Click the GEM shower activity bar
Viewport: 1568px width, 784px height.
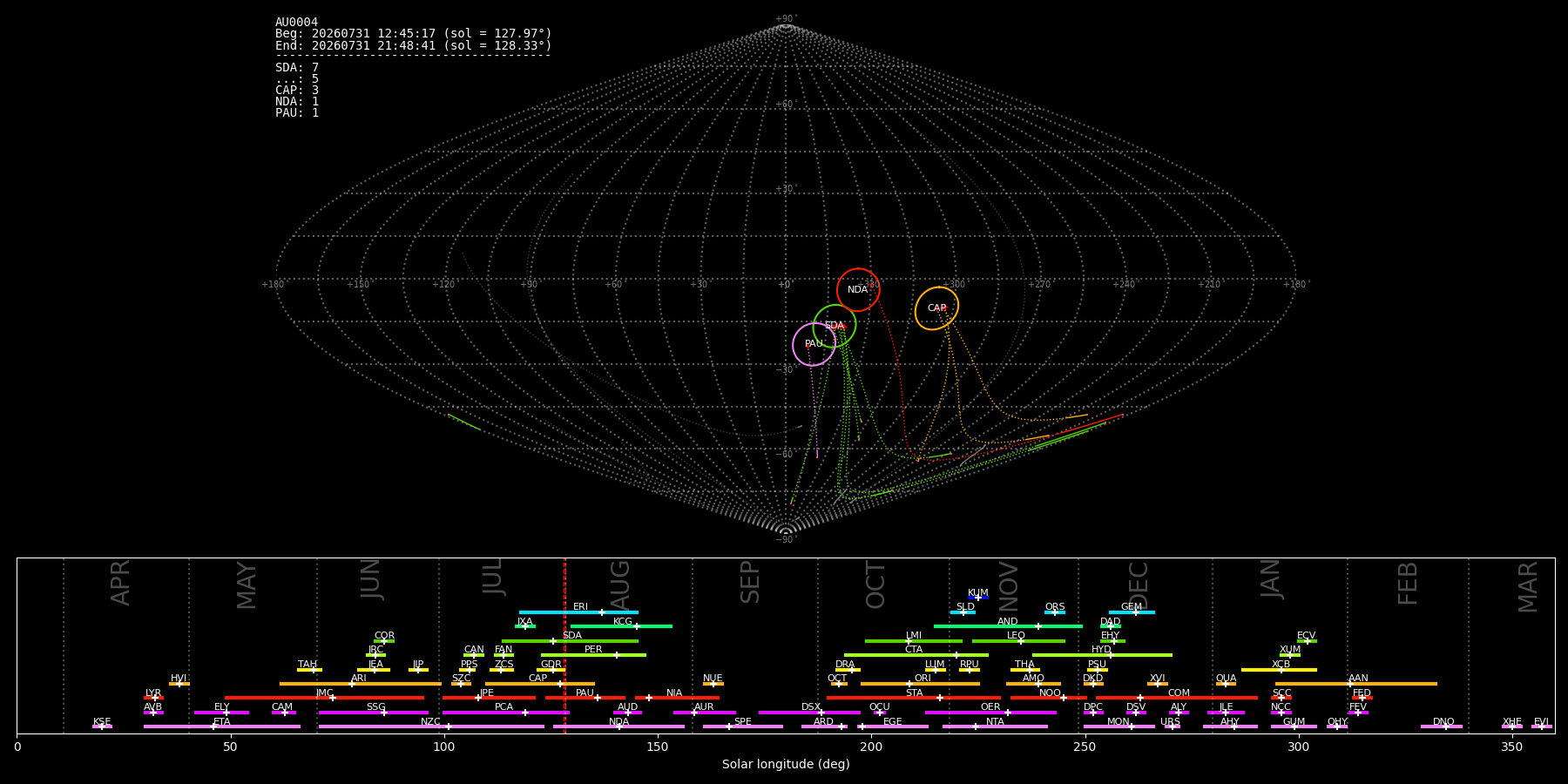[1132, 612]
